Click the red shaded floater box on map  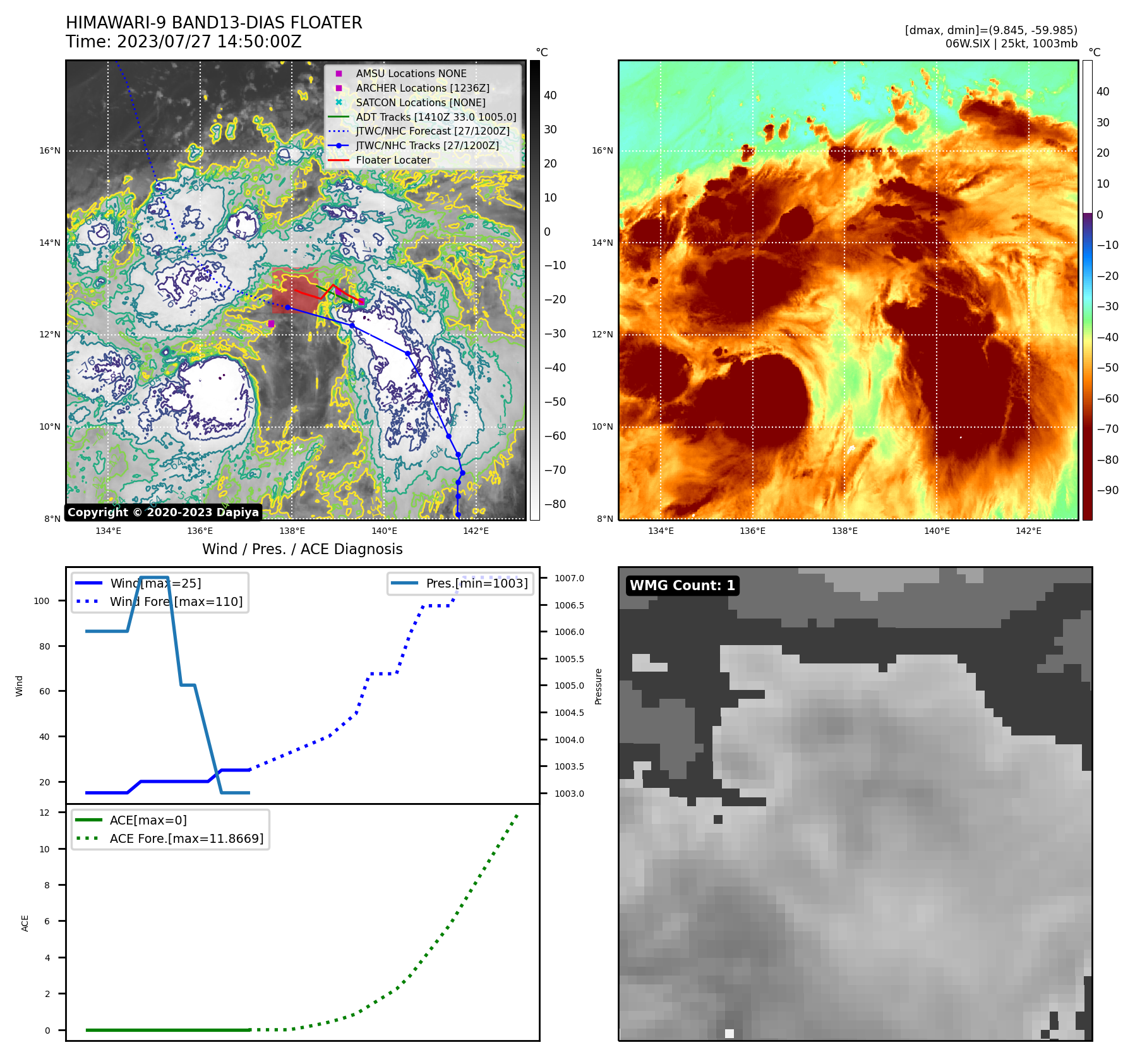(295, 290)
